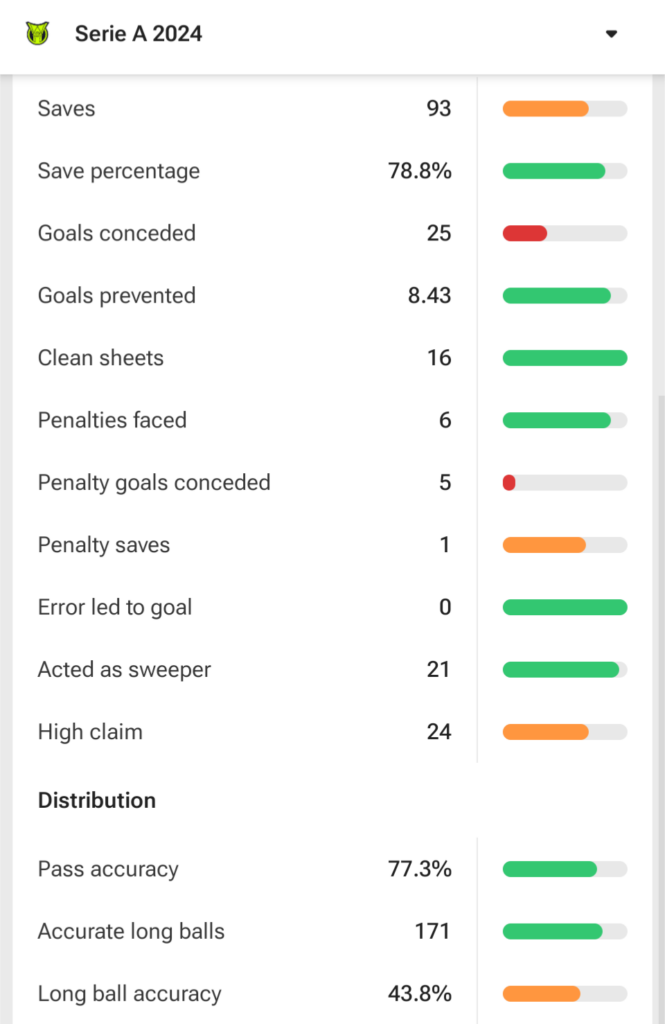Select the Penalty saves value 1
Viewport: 665px width, 1024px height.
(444, 545)
